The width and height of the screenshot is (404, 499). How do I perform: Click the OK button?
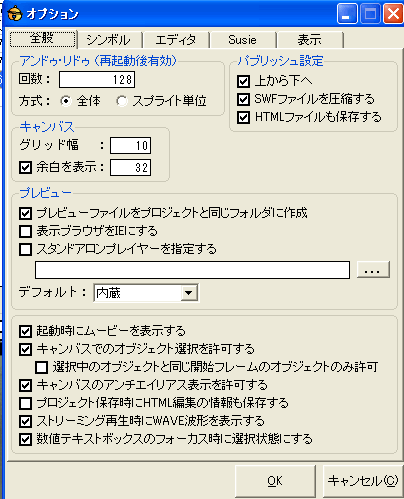pos(275,481)
